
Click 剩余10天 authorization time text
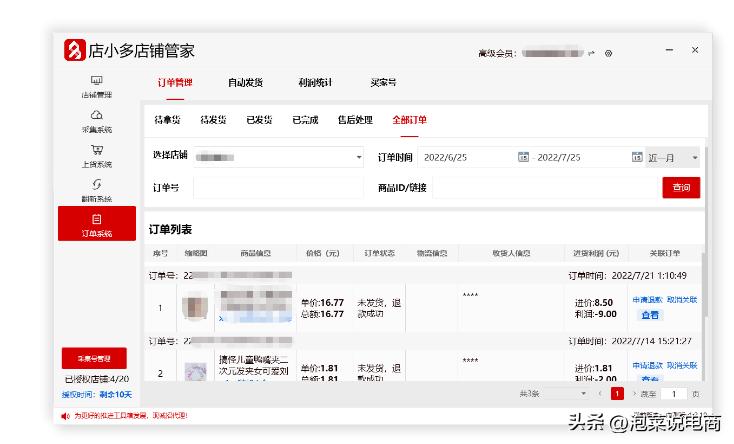(116, 394)
